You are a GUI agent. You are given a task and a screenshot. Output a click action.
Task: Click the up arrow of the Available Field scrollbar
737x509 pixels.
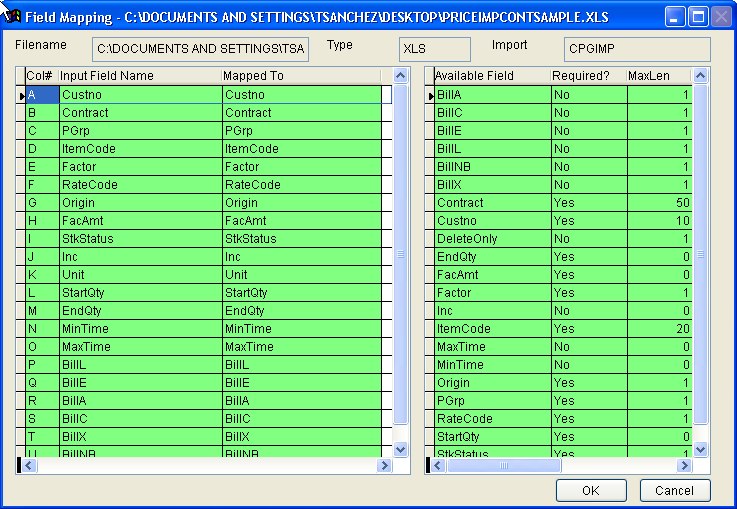click(701, 76)
